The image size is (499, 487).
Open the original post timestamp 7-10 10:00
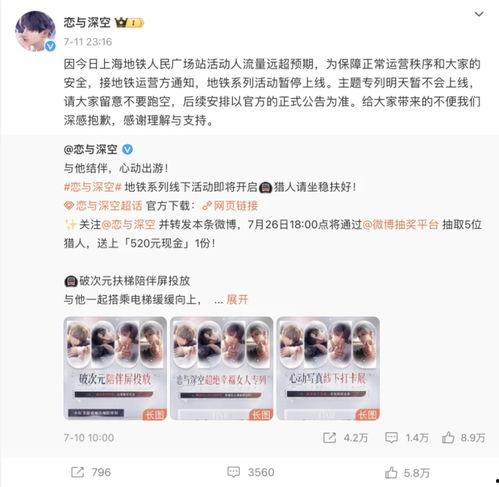[x=89, y=438]
